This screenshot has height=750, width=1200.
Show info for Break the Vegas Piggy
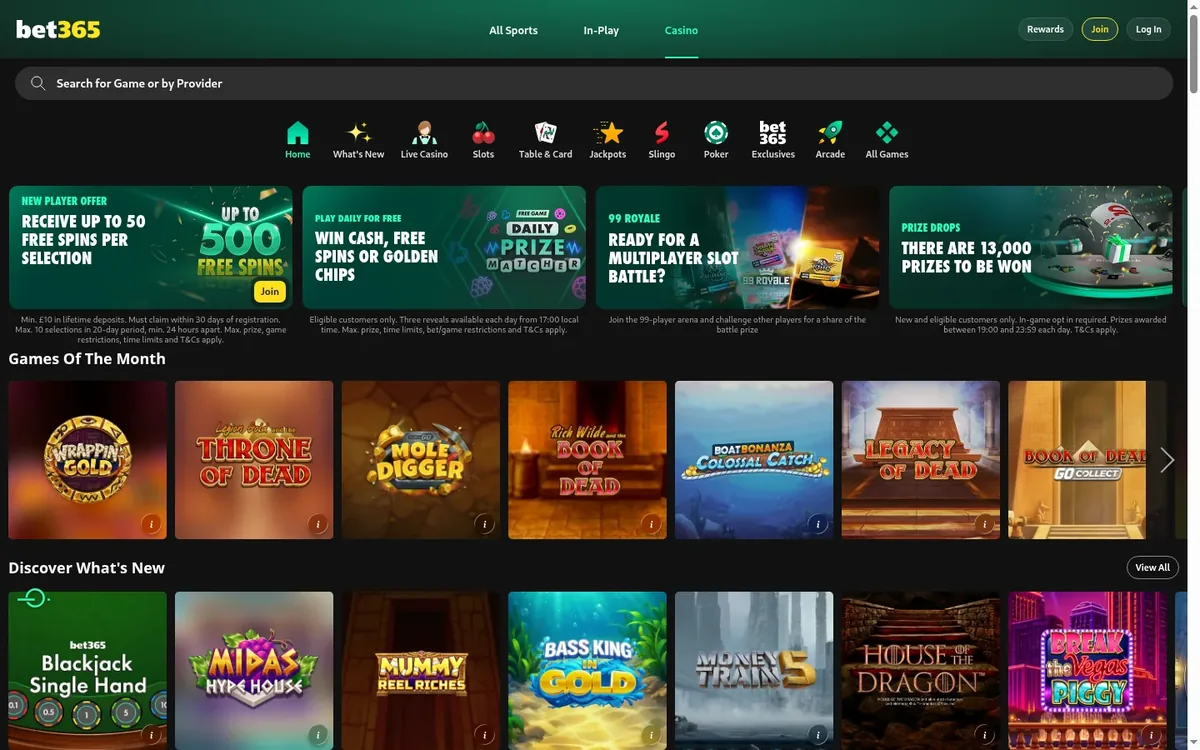1151,734
